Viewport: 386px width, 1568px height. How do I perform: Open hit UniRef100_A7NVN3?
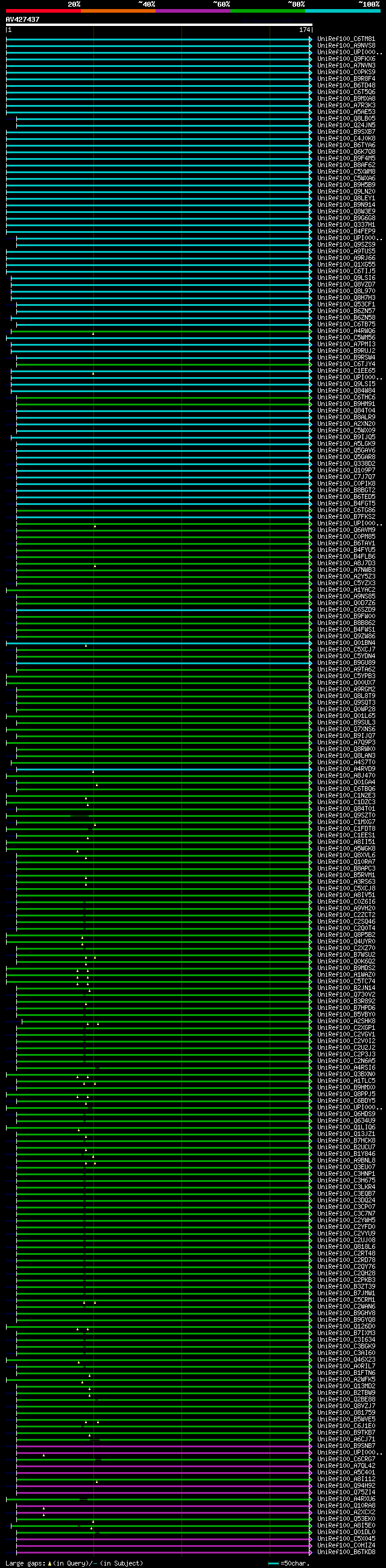coord(346,66)
